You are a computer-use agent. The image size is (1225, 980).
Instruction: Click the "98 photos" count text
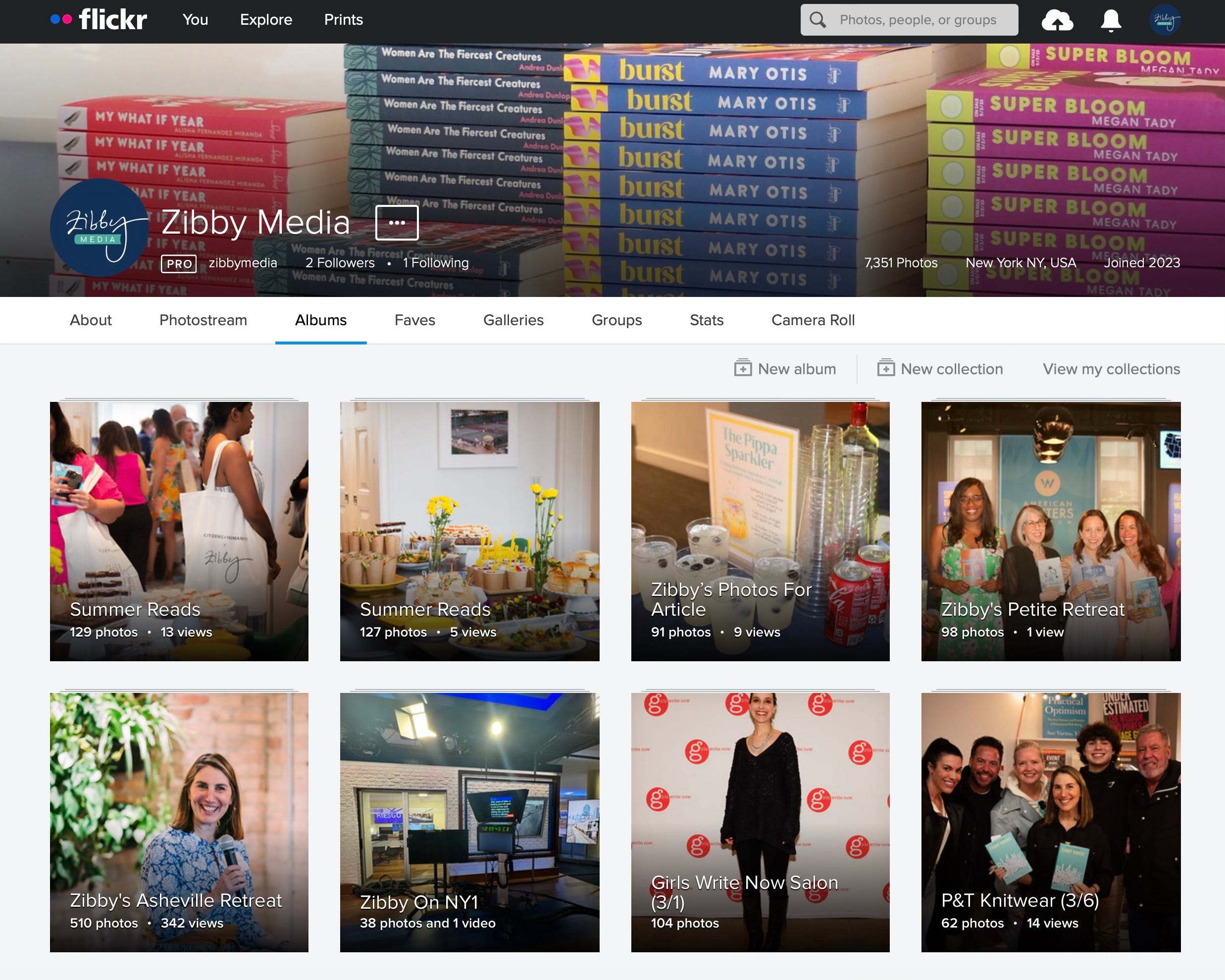point(972,633)
